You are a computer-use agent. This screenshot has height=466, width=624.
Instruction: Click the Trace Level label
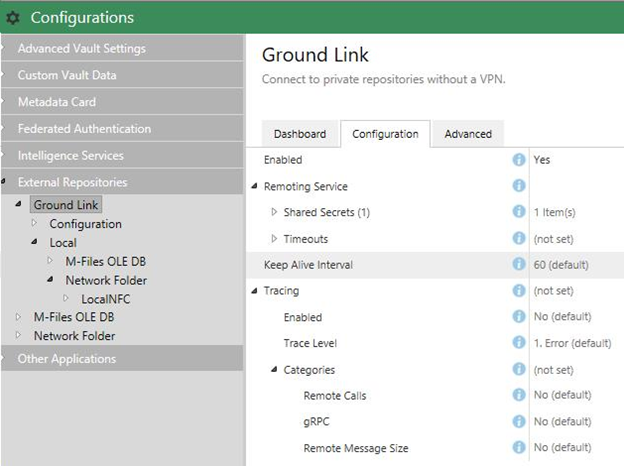(310, 343)
